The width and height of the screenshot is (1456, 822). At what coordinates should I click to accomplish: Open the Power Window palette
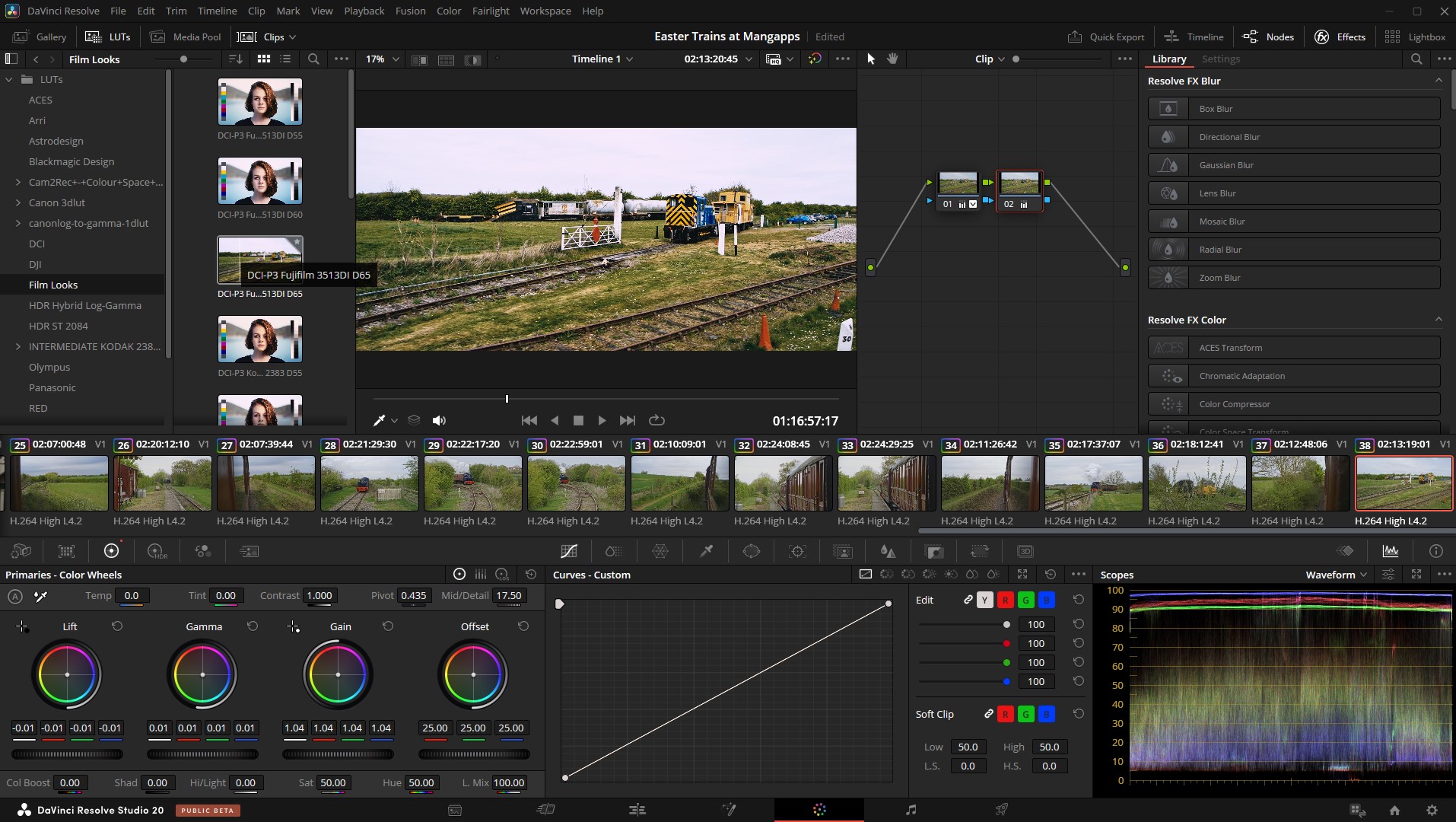pyautogui.click(x=752, y=551)
